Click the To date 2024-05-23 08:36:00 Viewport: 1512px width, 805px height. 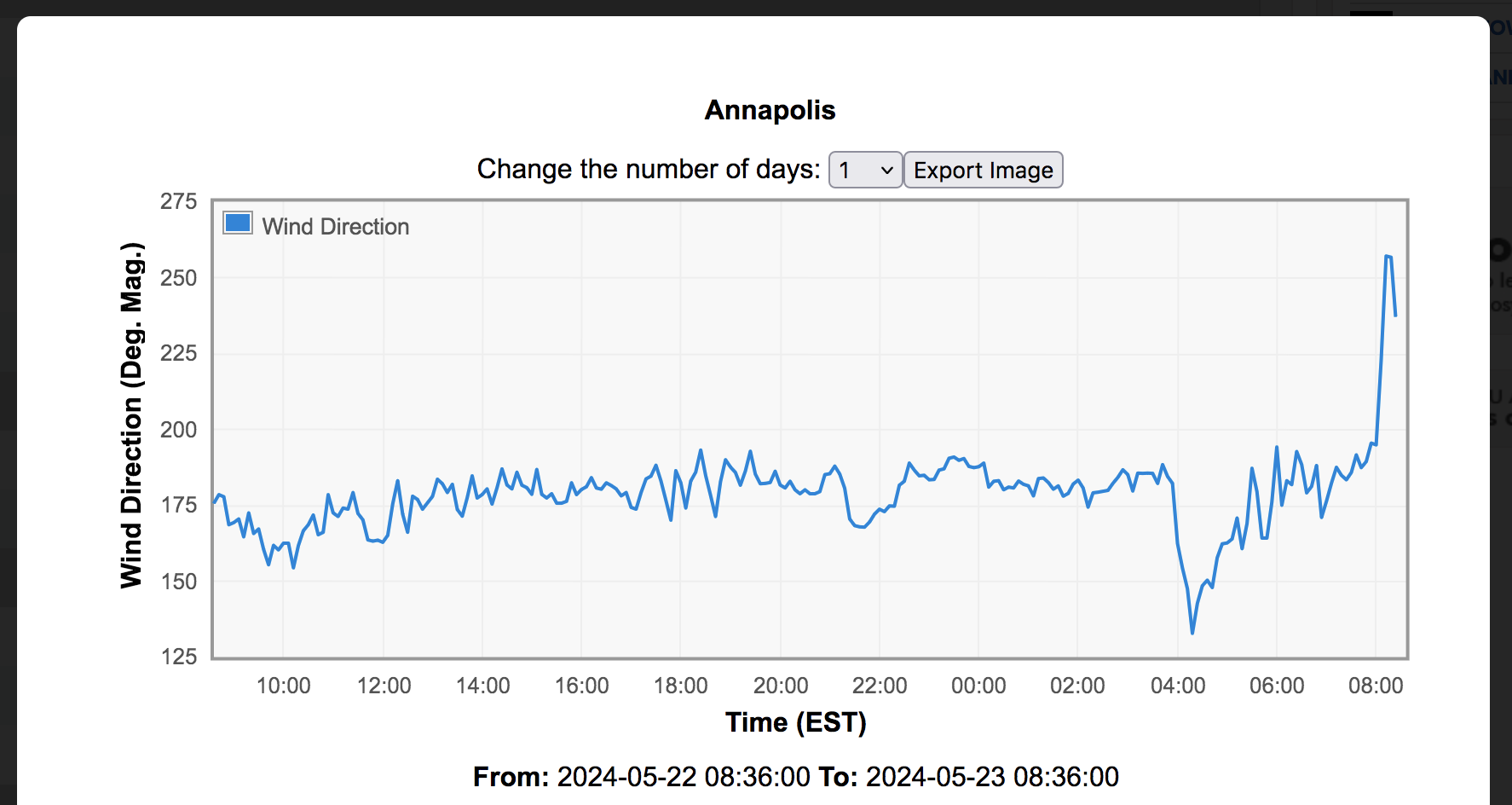pos(992,777)
